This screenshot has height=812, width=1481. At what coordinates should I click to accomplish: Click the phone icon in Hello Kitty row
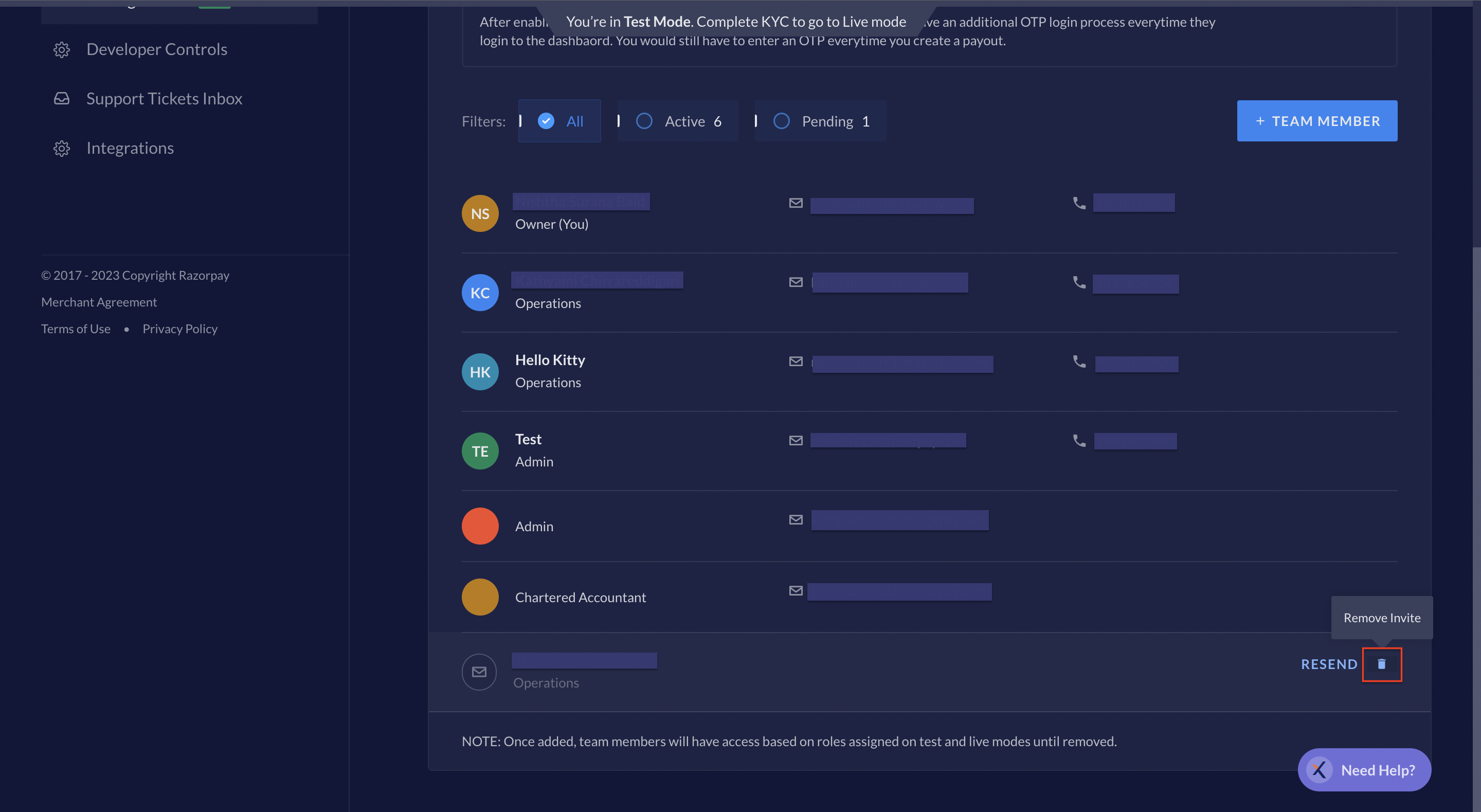click(1079, 361)
